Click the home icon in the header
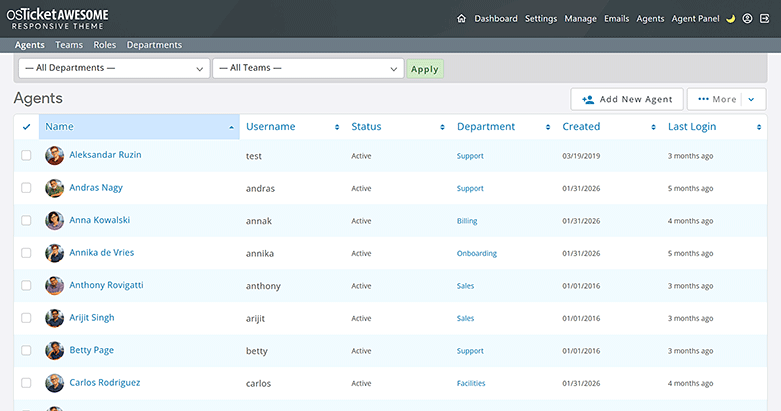 coord(461,18)
